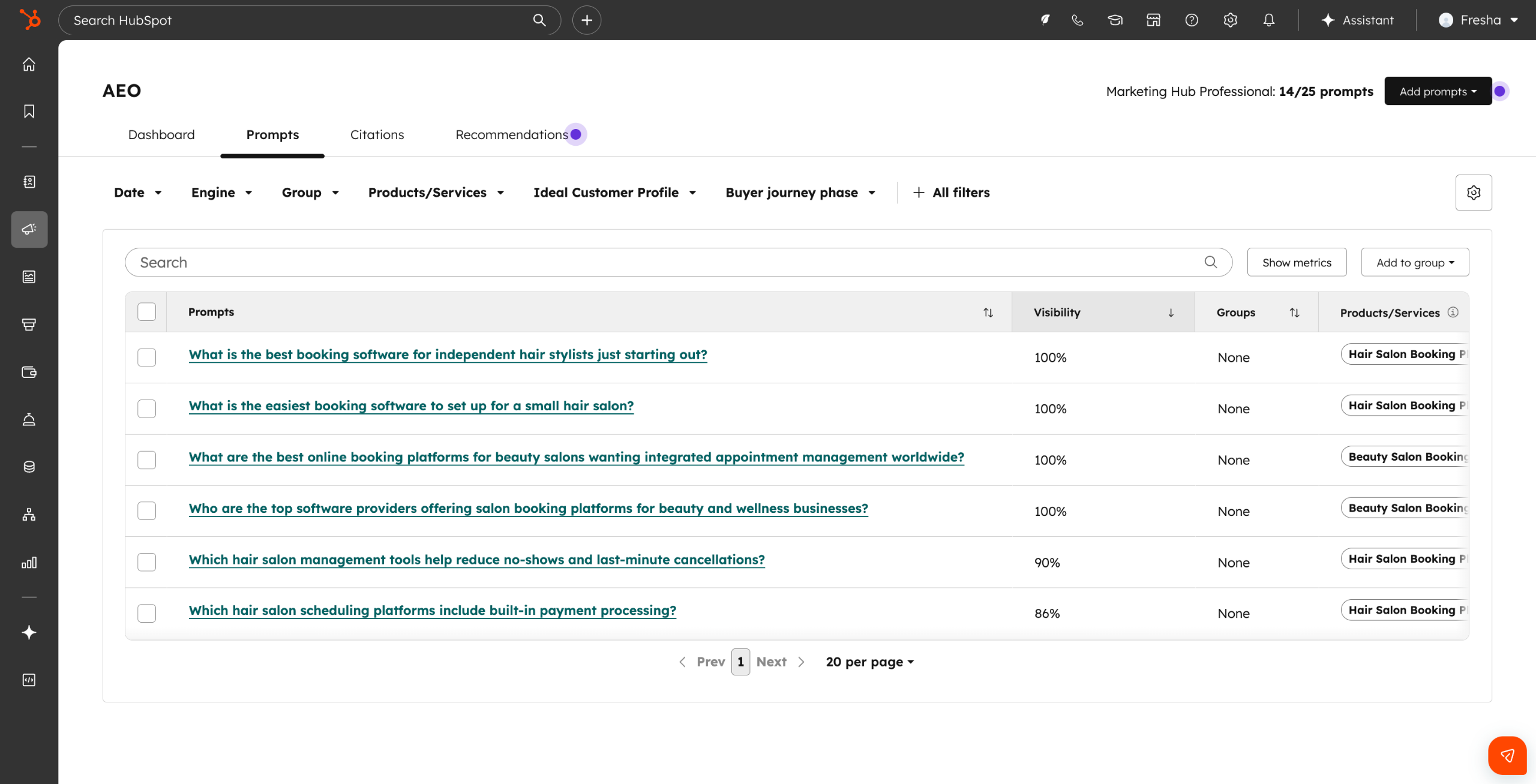Image resolution: width=1536 pixels, height=784 pixels.
Task: Open the notifications bell icon
Action: [1268, 20]
